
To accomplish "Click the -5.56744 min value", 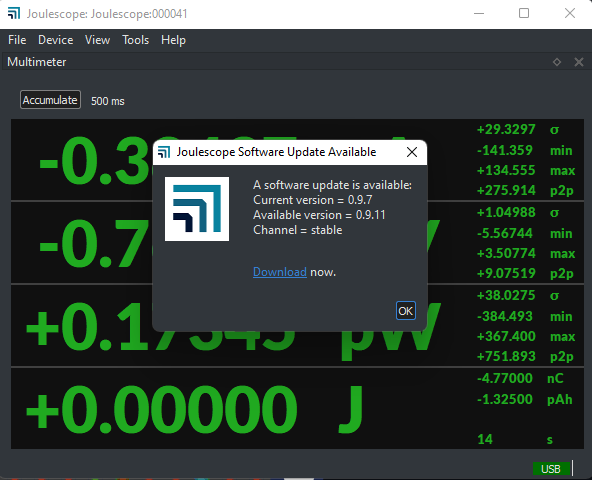I will coord(505,233).
